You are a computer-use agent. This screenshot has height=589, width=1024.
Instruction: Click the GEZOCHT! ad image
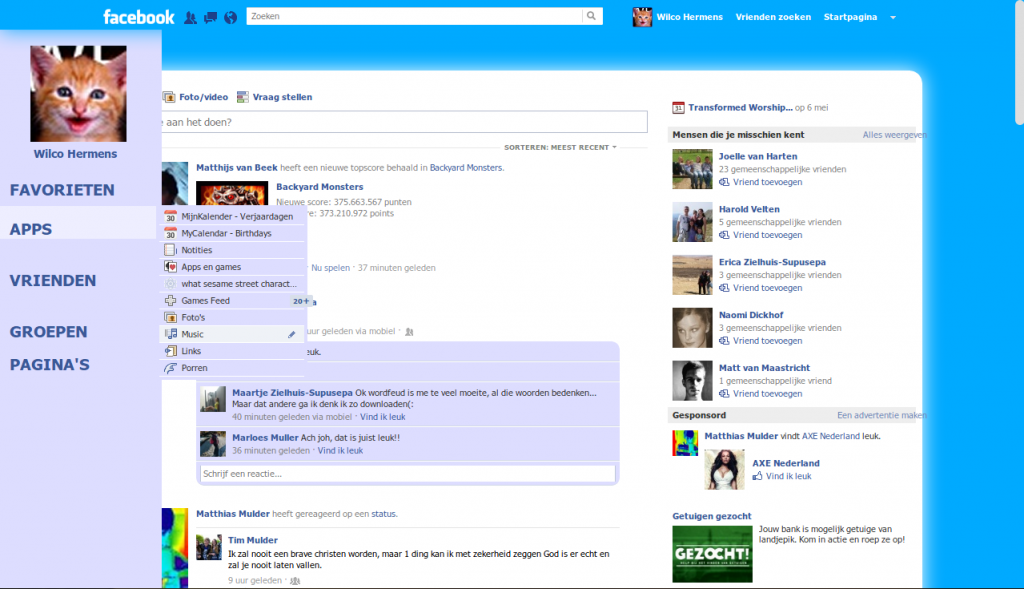712,554
